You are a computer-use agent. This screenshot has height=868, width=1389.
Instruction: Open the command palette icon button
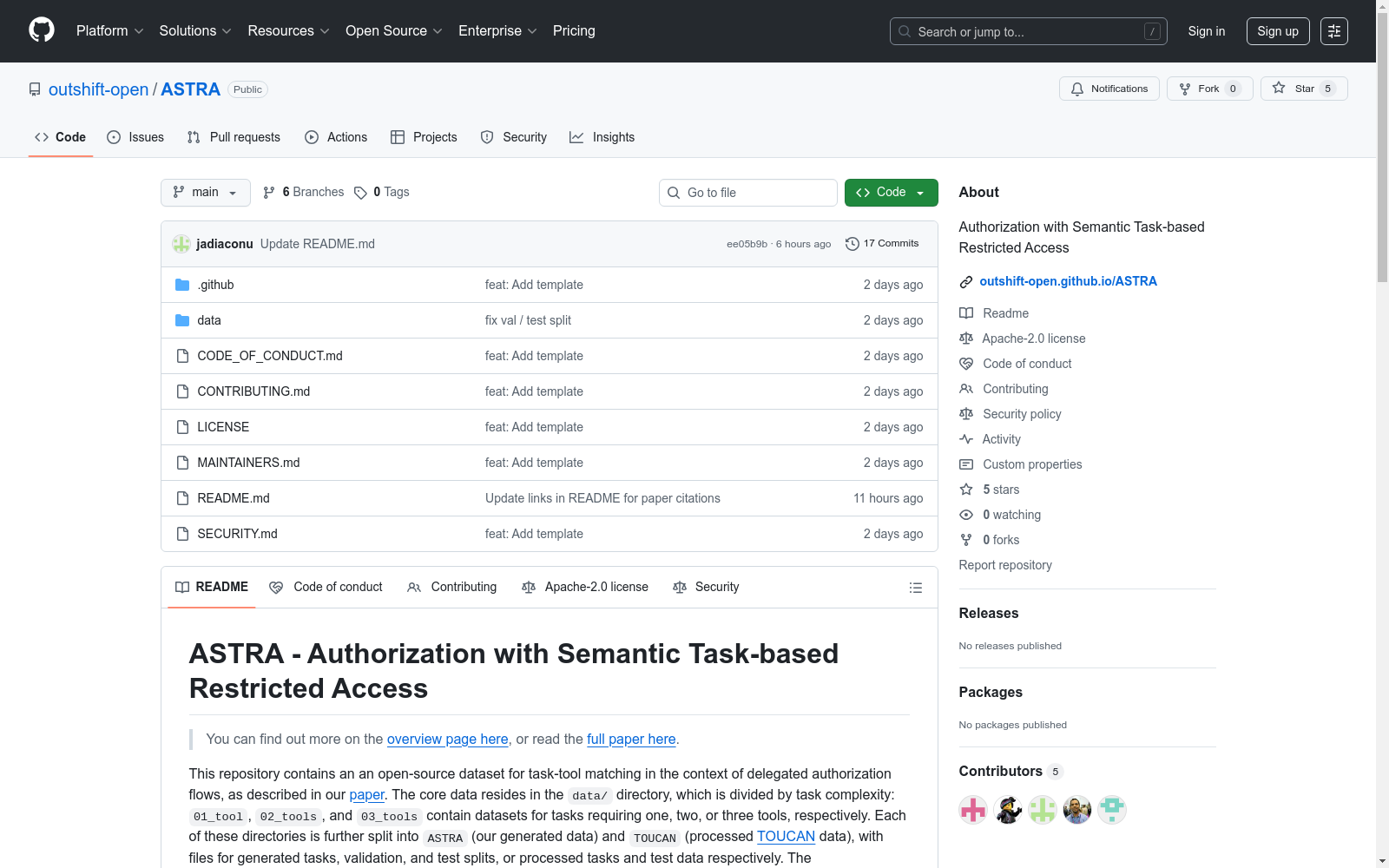[1334, 31]
